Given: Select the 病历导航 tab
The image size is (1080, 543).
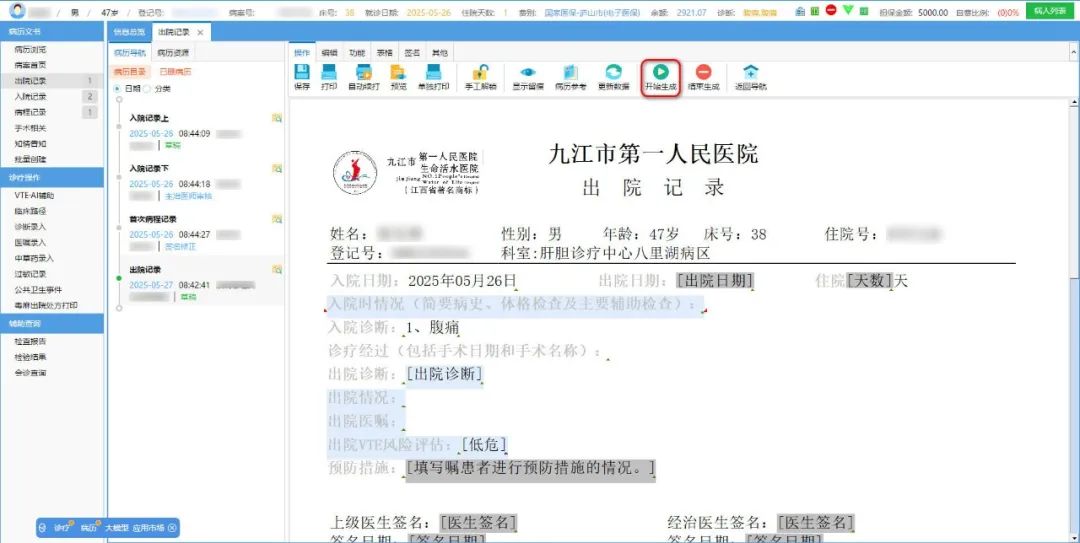Looking at the screenshot, I should 129,52.
